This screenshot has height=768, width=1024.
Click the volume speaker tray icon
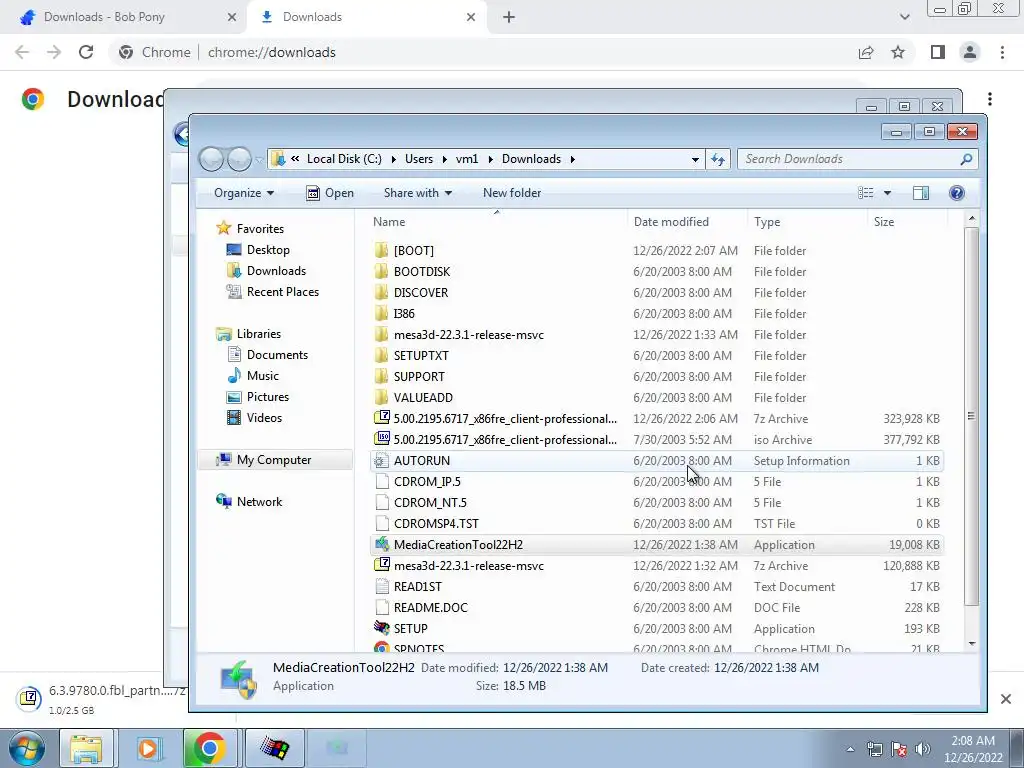923,749
